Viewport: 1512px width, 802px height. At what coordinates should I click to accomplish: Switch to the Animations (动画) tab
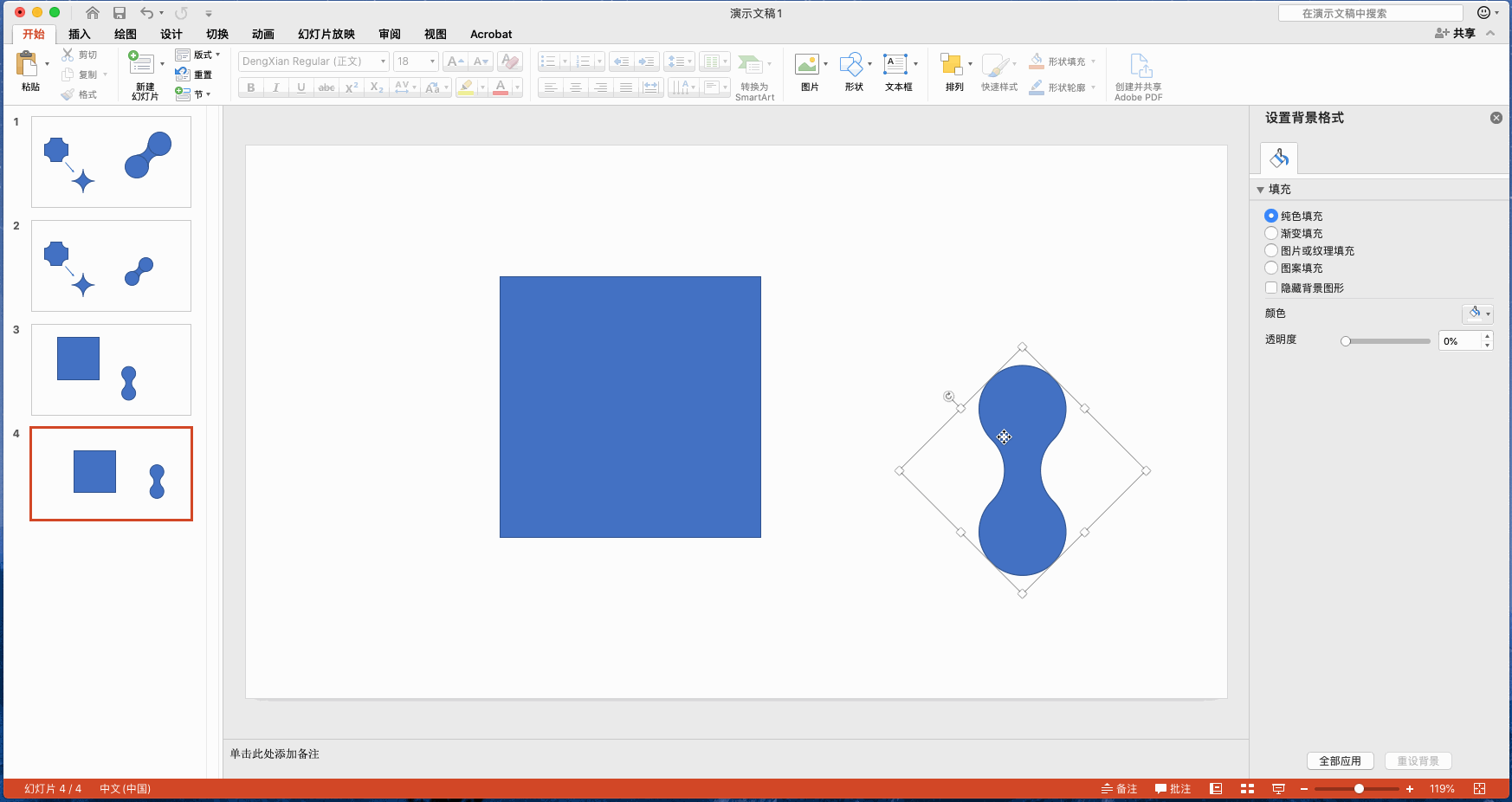click(x=262, y=35)
